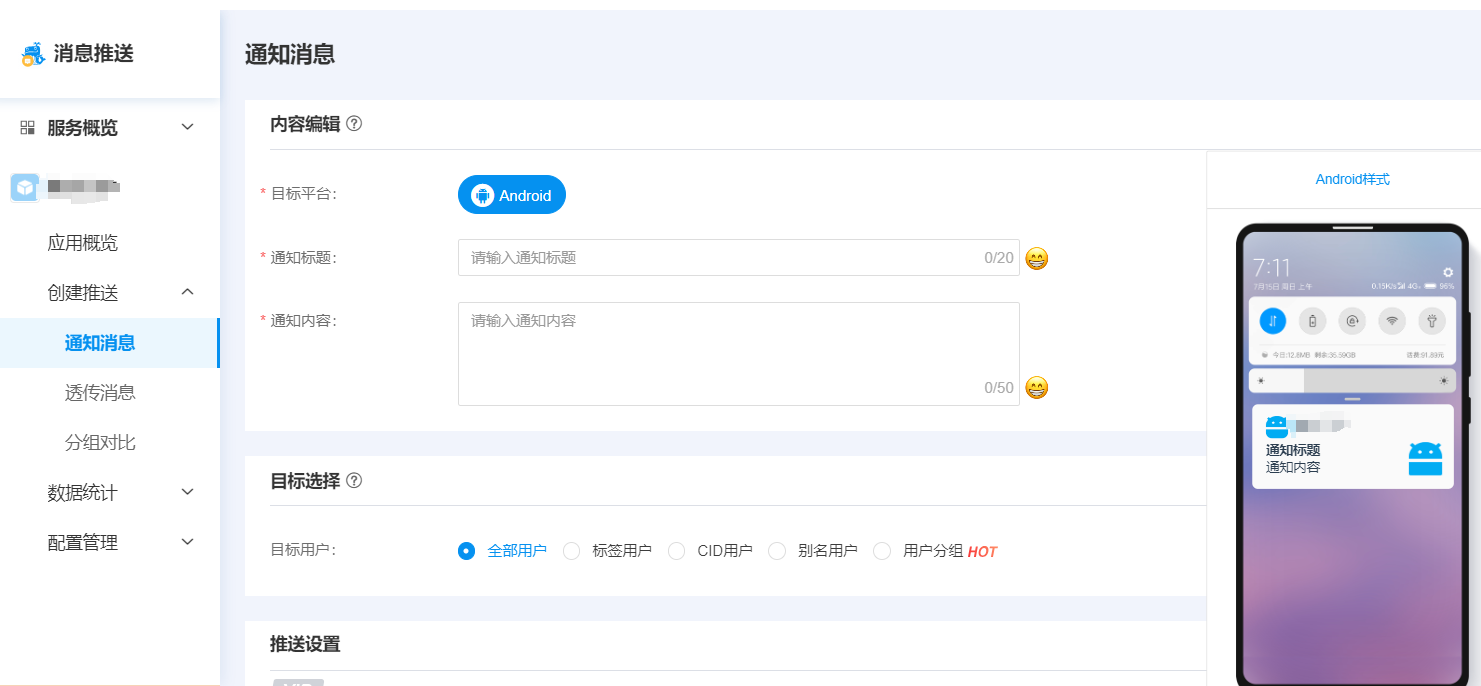Screen dimensions: 1481x686
Task: Click the 通知标题 input field
Action: 720,258
